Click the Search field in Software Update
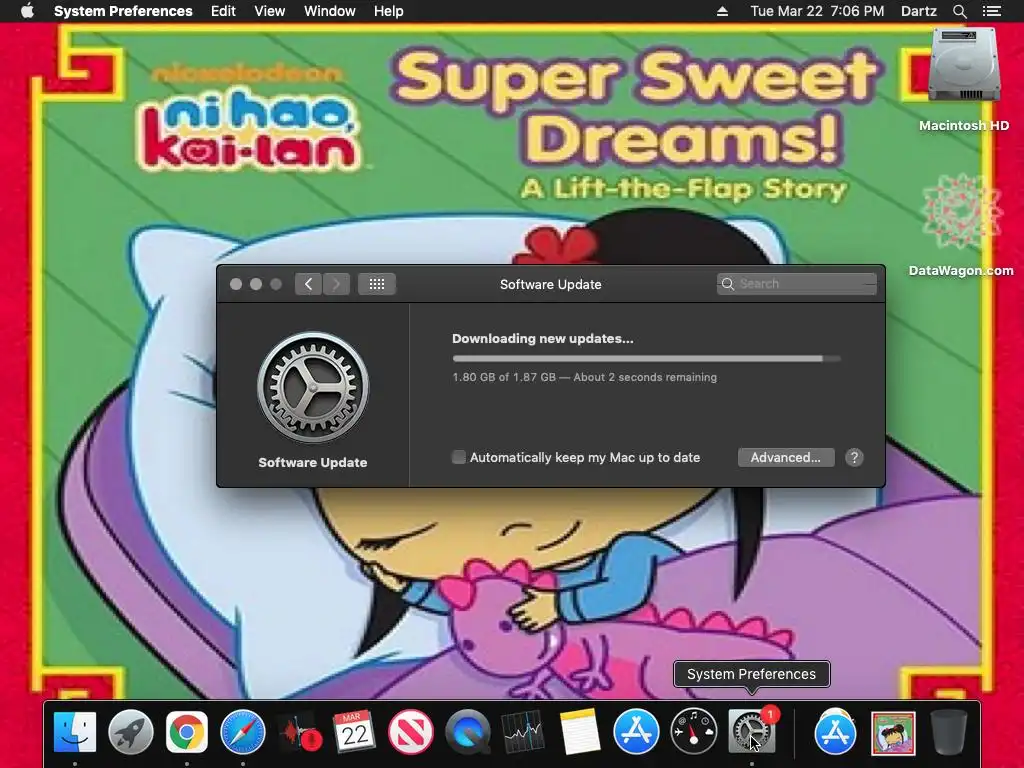Screen dimensions: 1024x768 797,284
